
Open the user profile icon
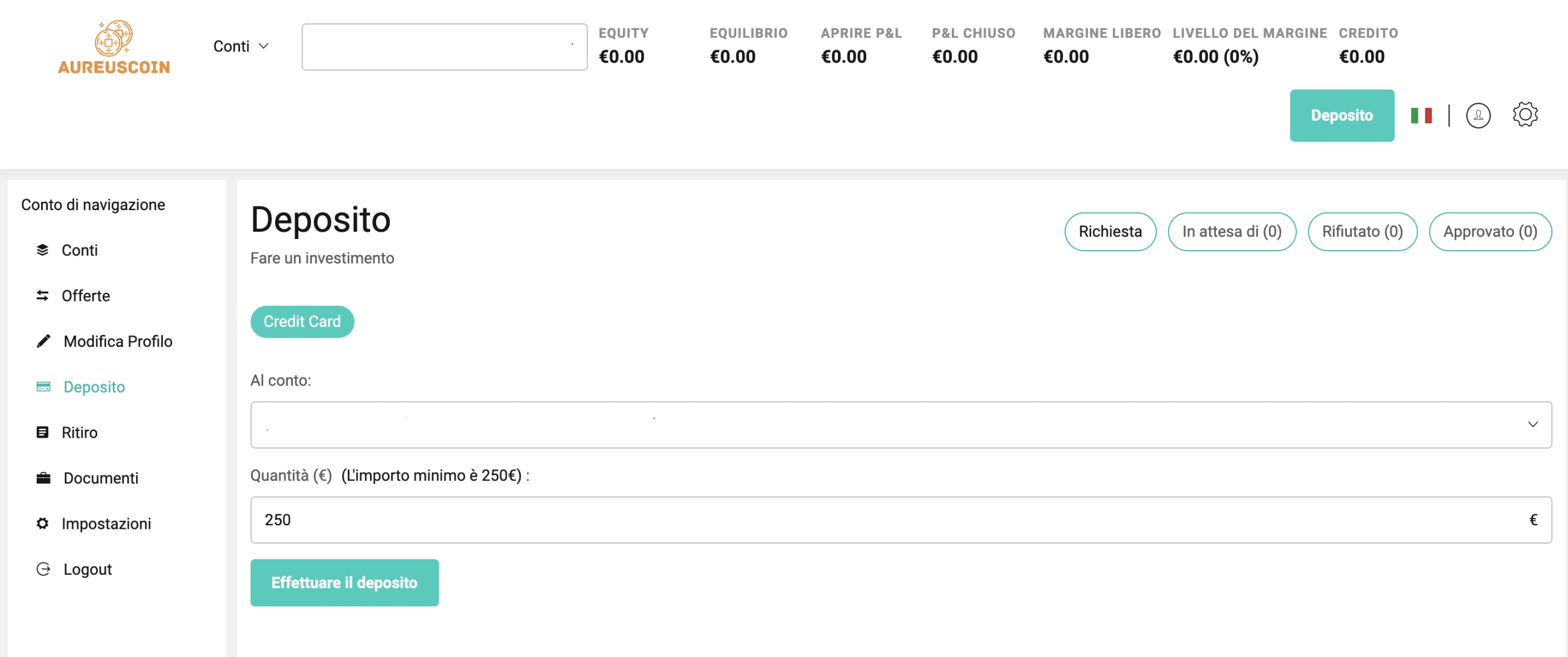(1477, 115)
